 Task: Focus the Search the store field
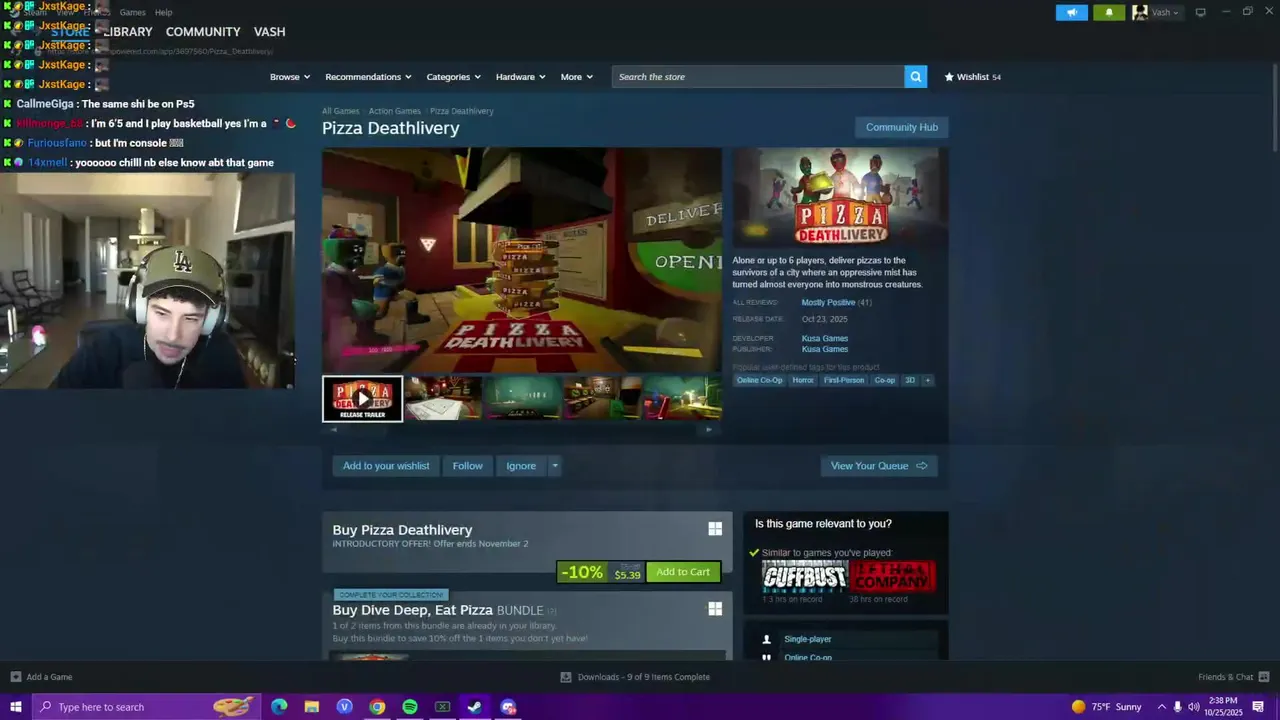pyautogui.click(x=758, y=77)
